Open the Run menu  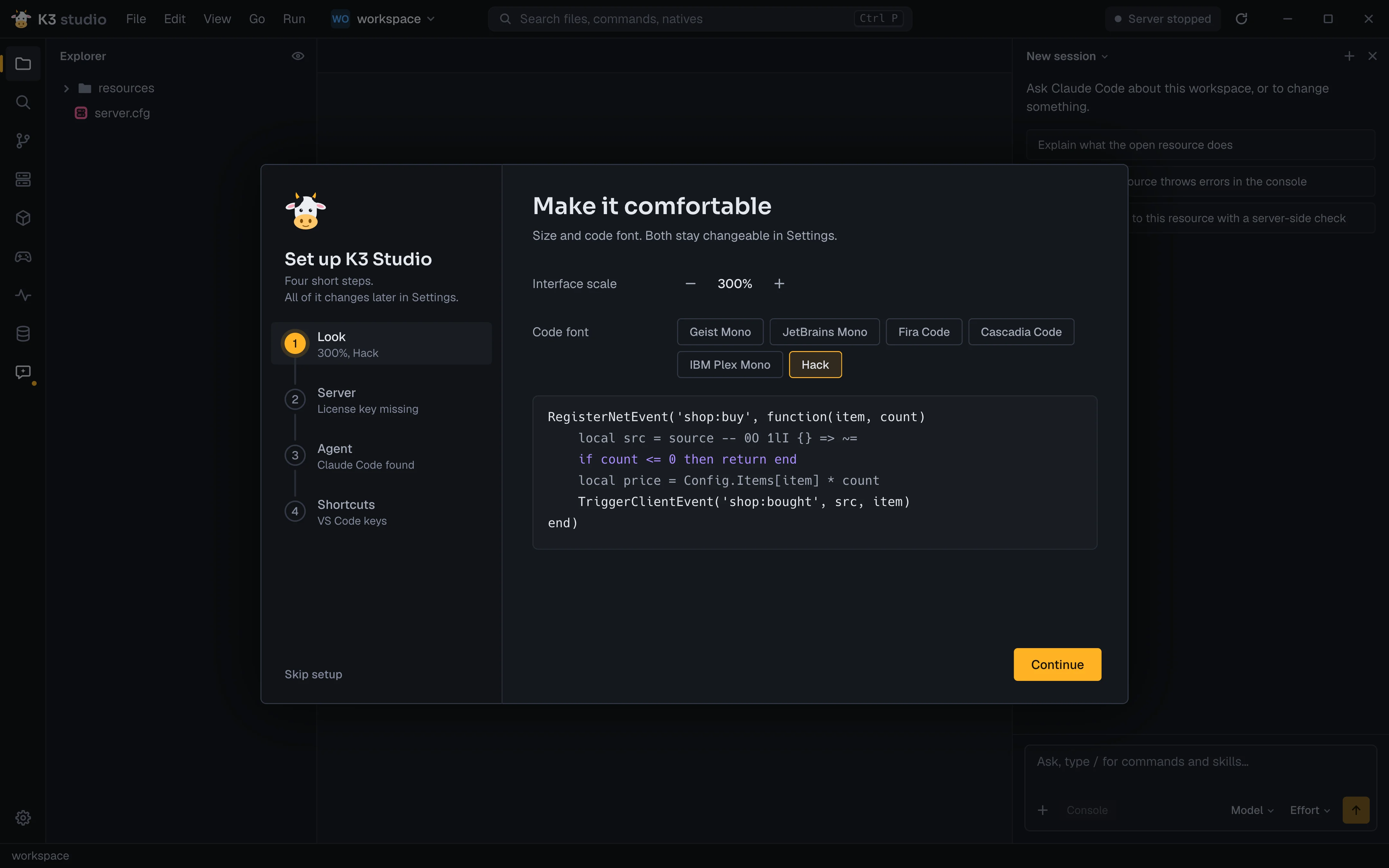(x=294, y=19)
